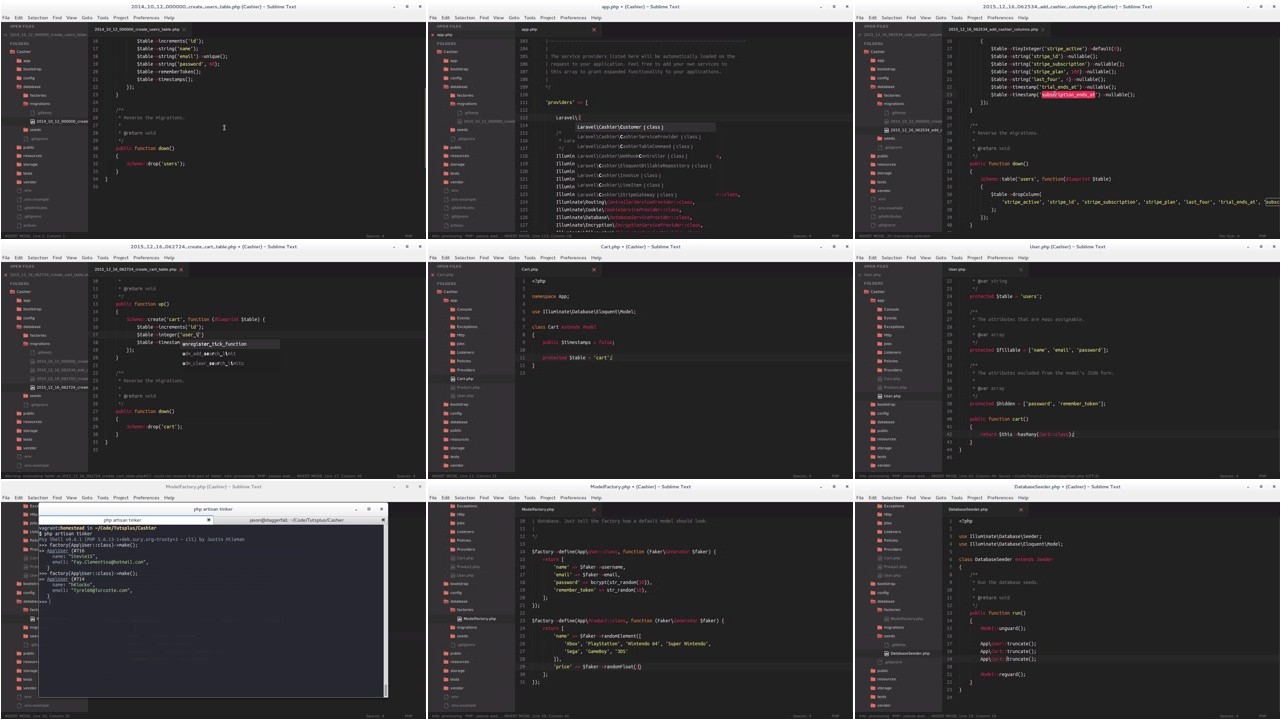Image resolution: width=1281 pixels, height=720 pixels.
Task: Click the vertical scrollbar in create_users_table editor
Action: point(425,130)
